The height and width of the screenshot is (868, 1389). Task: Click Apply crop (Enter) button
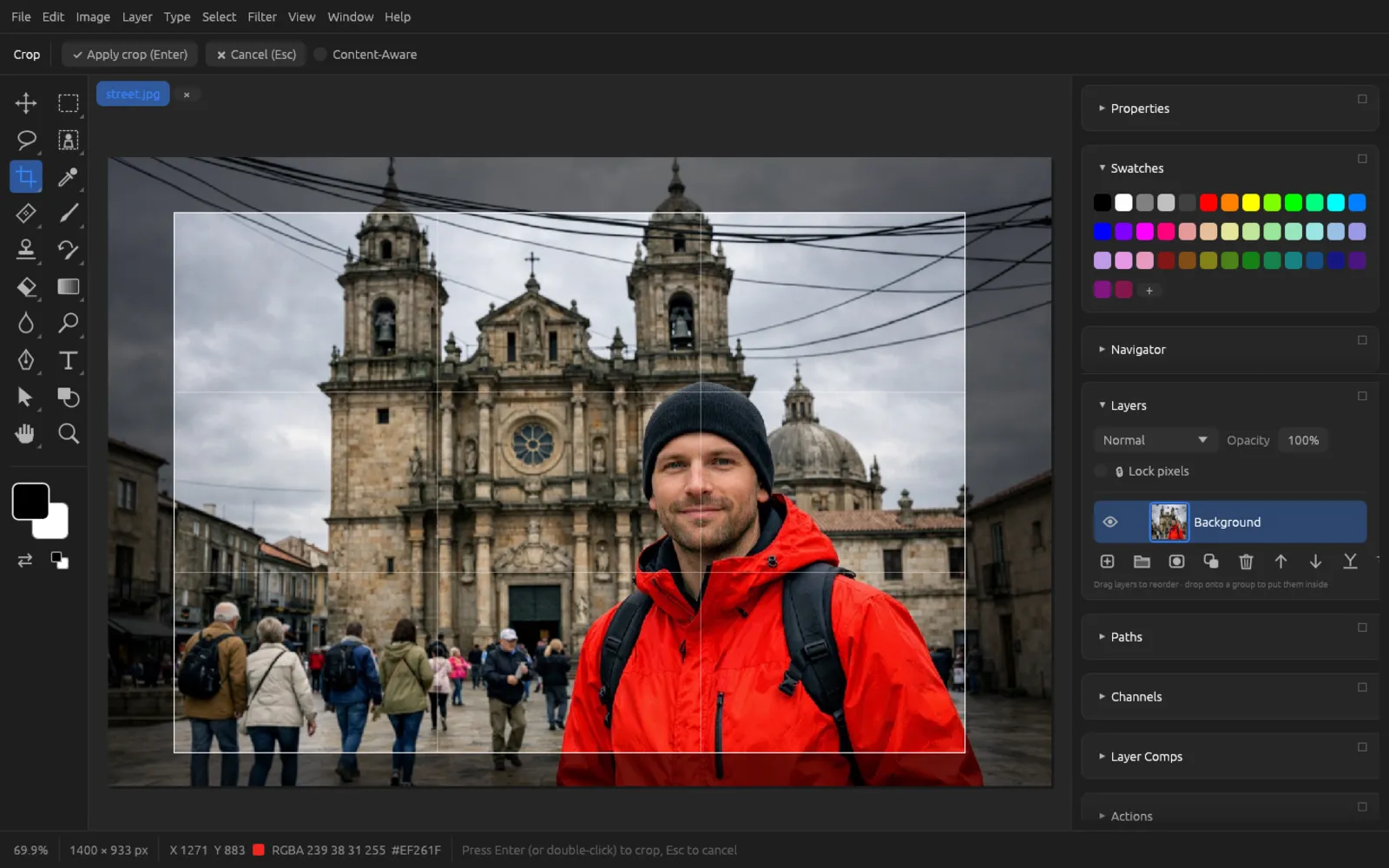[x=130, y=54]
